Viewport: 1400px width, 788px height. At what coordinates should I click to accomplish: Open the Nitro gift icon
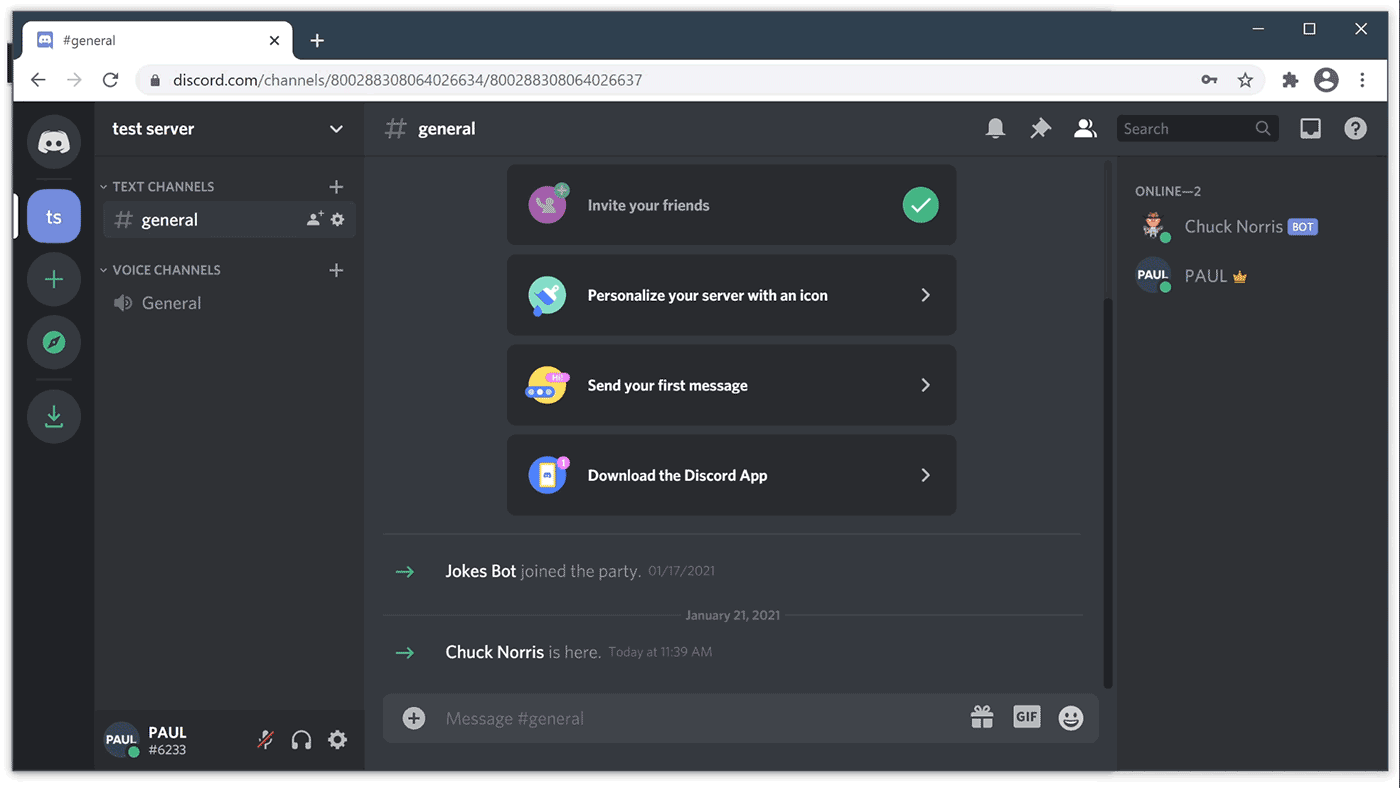[982, 717]
